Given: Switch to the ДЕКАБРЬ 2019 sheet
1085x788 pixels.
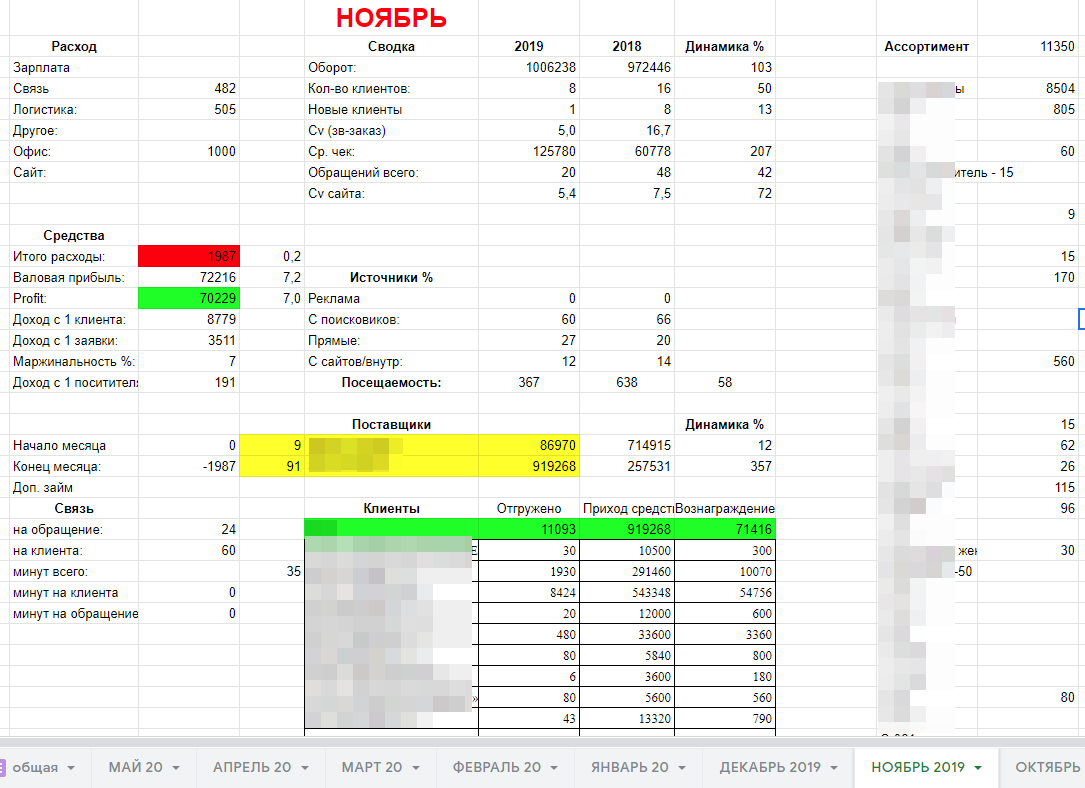Looking at the screenshot, I should click(769, 767).
